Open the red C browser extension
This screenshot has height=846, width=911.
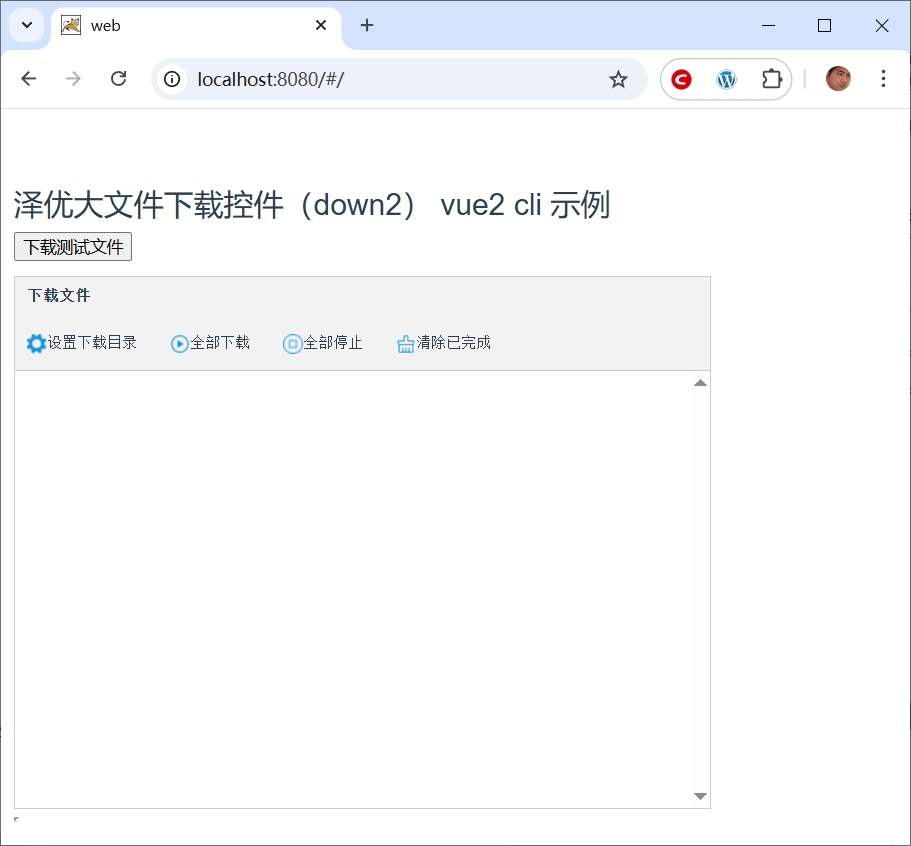(682, 79)
